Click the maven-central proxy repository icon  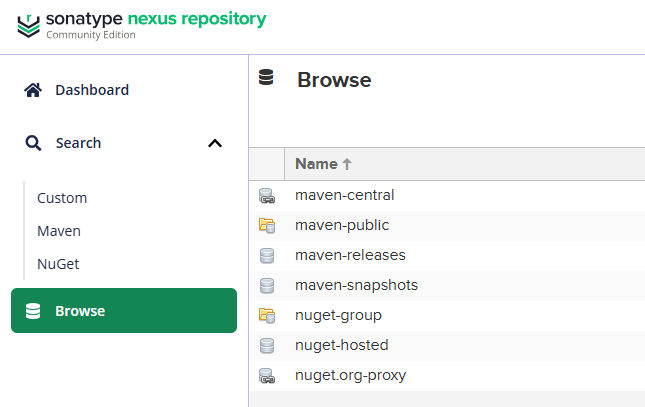[267, 196]
